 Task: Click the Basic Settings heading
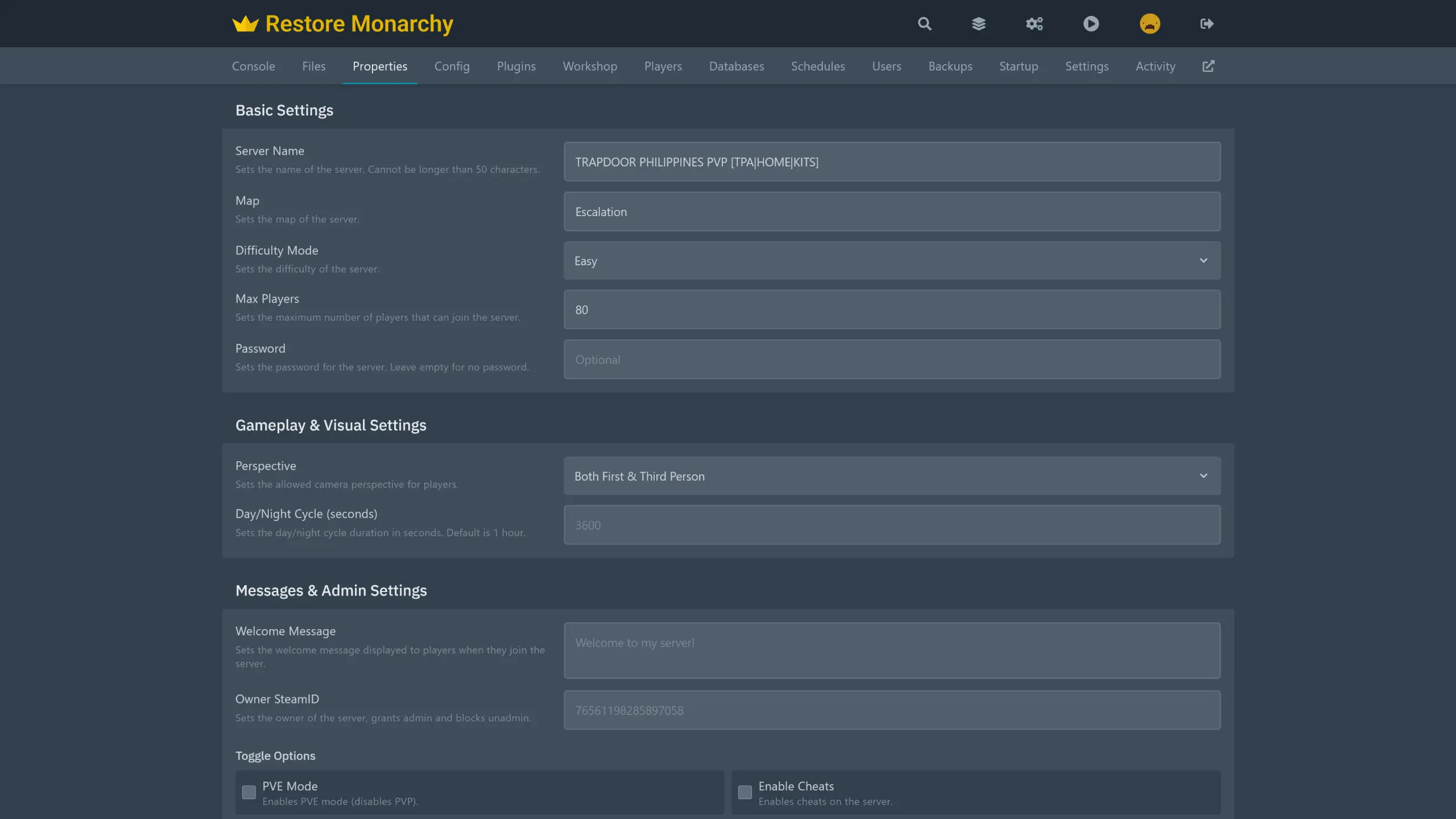pyautogui.click(x=284, y=110)
